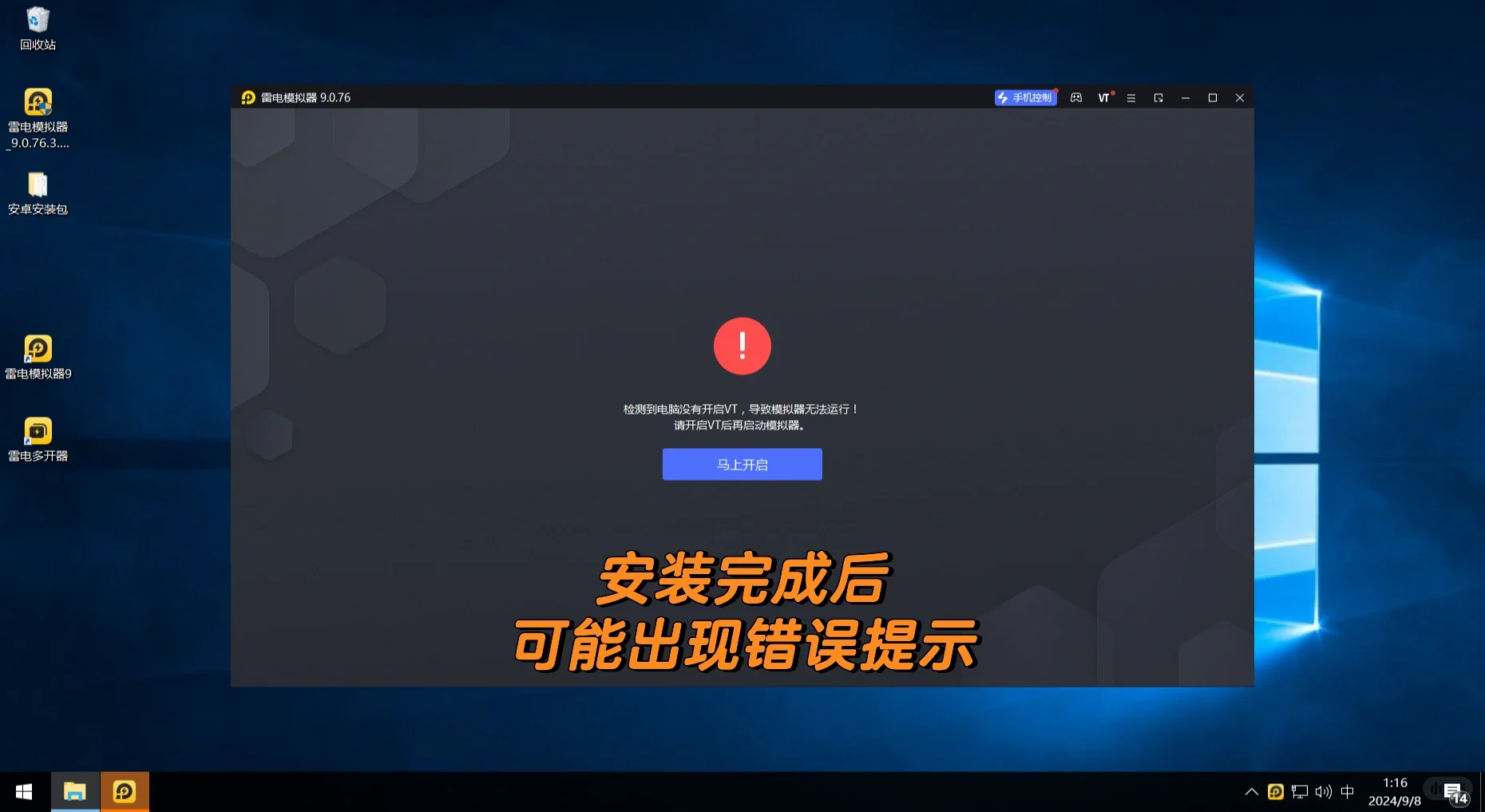Click the window-mode icon left of the minimize button

pyautogui.click(x=1158, y=97)
